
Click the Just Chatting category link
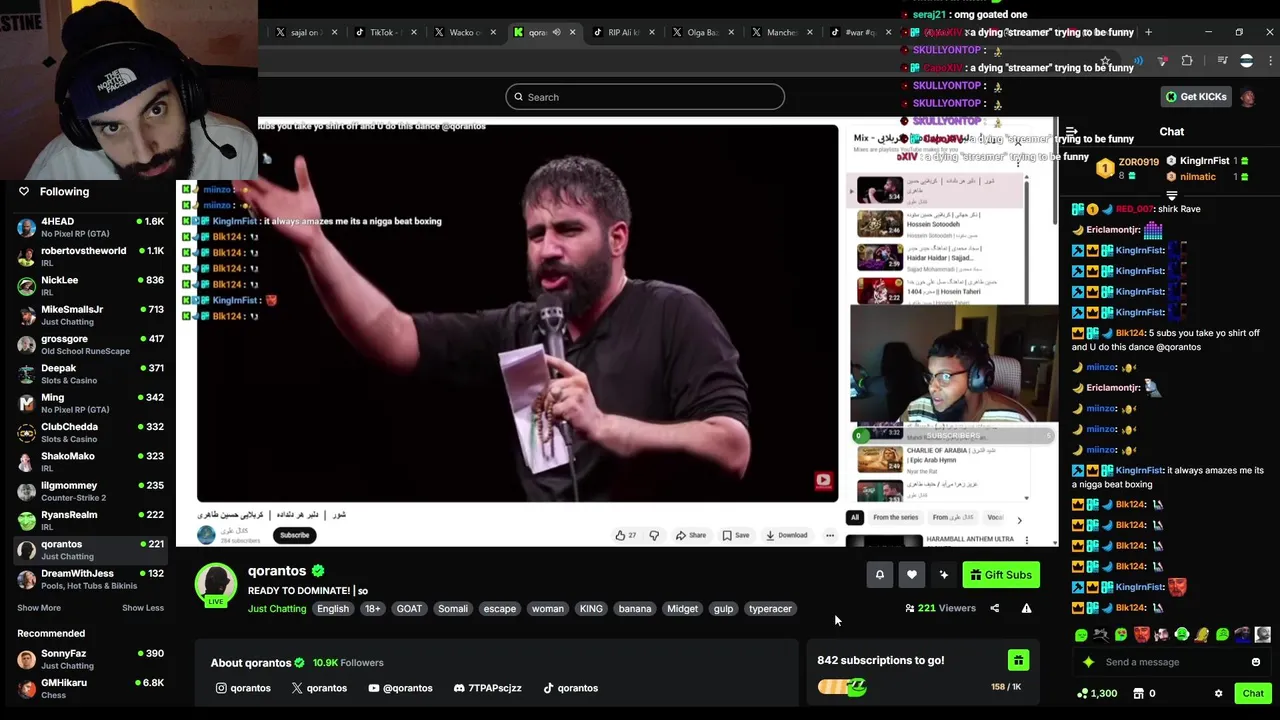coord(277,608)
